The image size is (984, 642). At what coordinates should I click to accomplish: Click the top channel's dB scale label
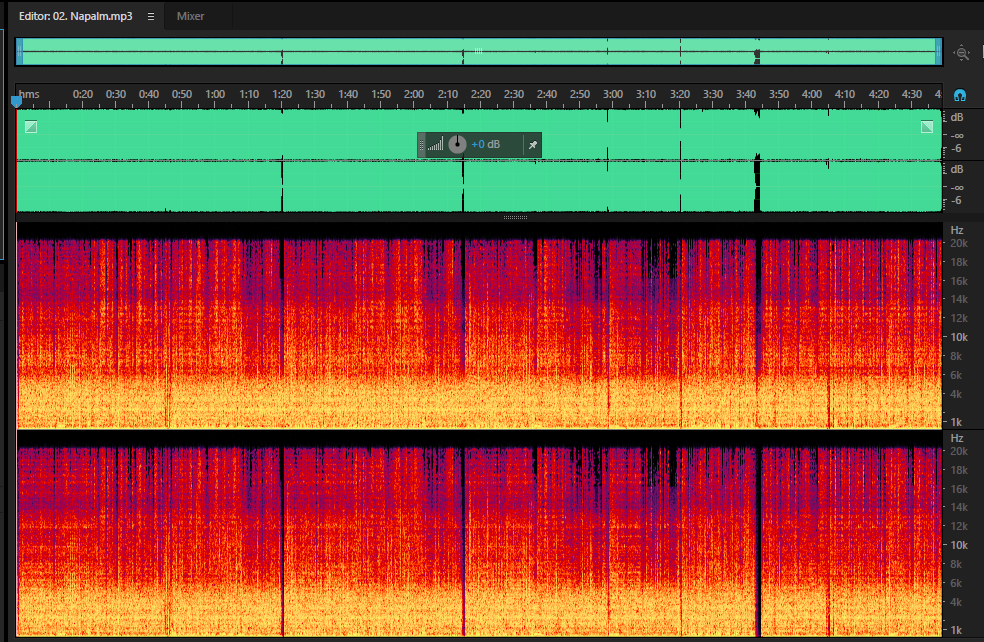click(957, 117)
